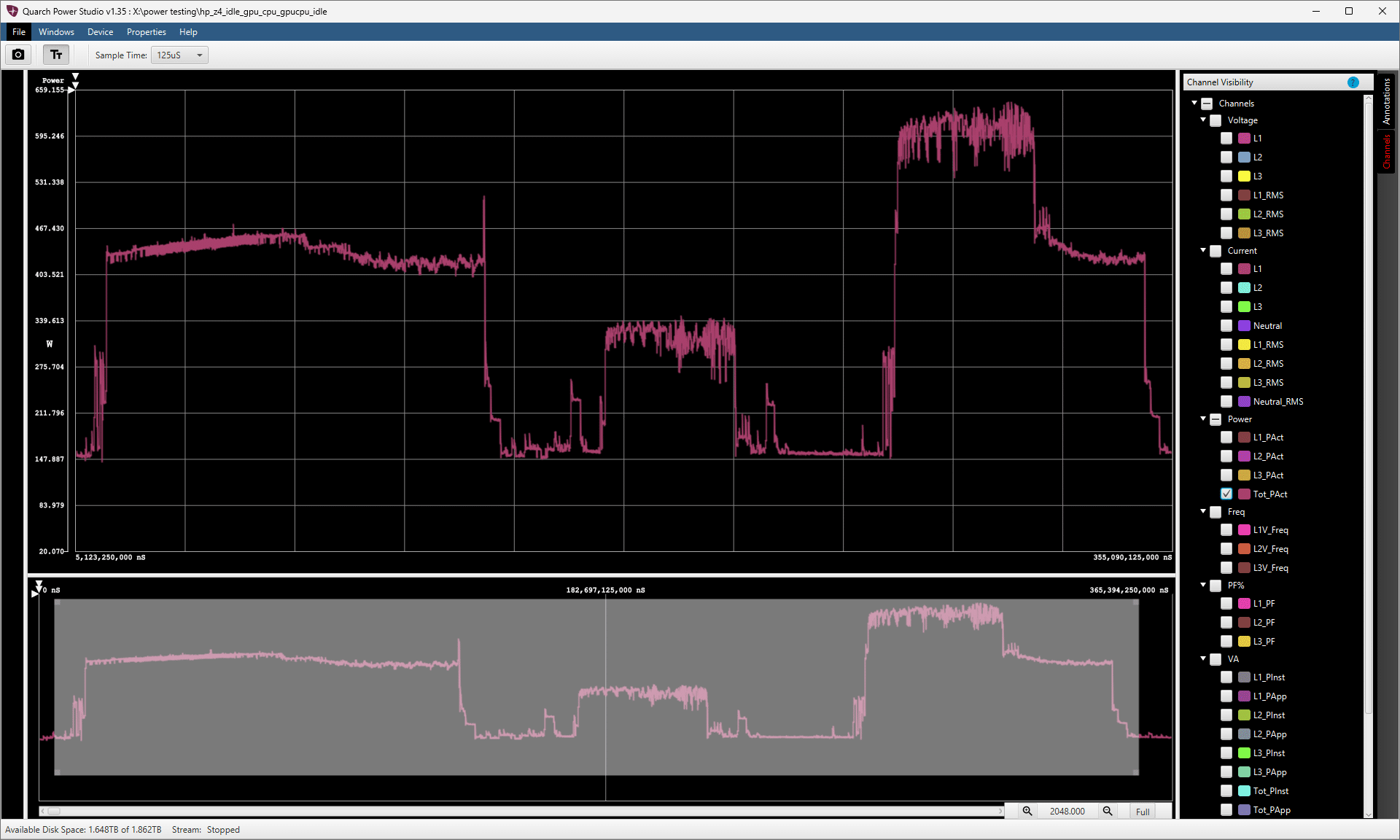Collapse the Voltage tree group

1203,120
